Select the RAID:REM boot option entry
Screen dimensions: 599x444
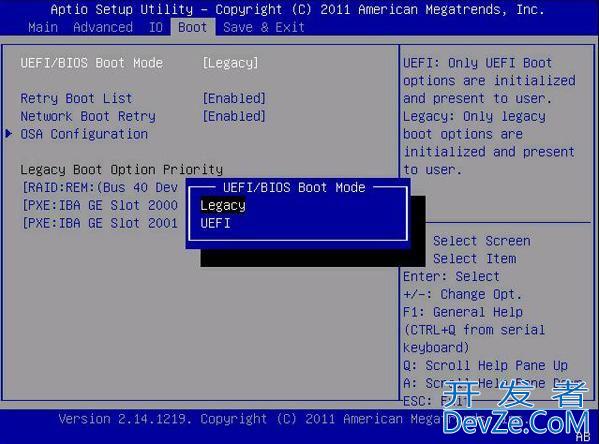100,188
